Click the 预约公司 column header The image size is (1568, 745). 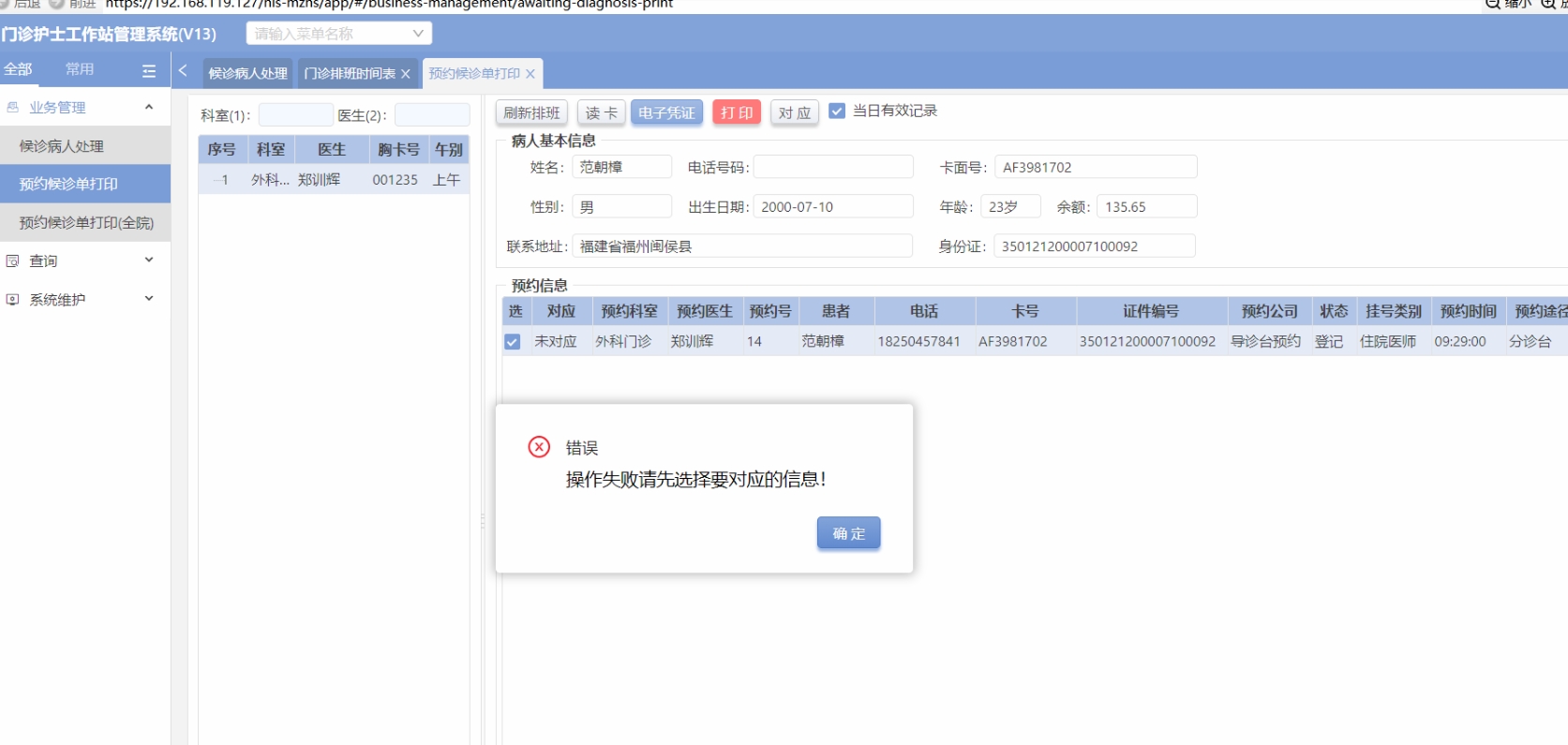tap(1270, 311)
